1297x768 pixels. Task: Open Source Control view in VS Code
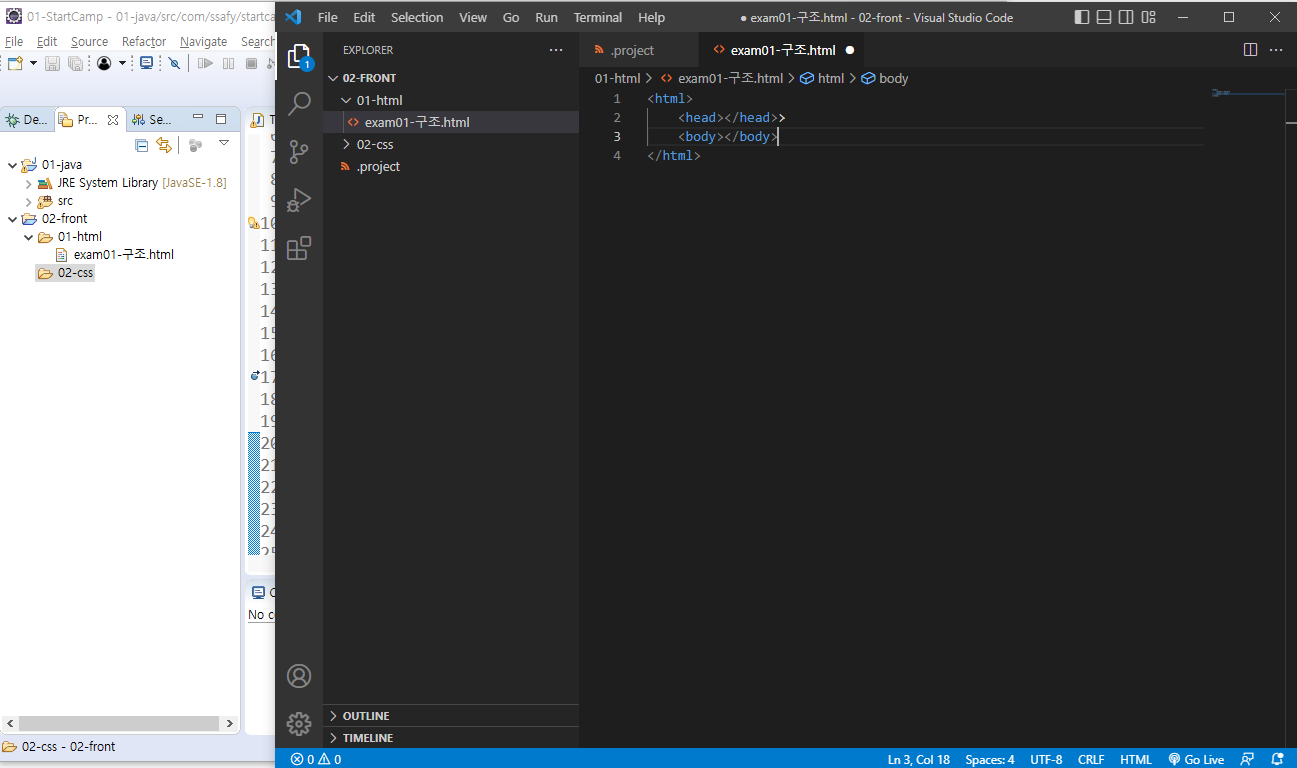299,152
